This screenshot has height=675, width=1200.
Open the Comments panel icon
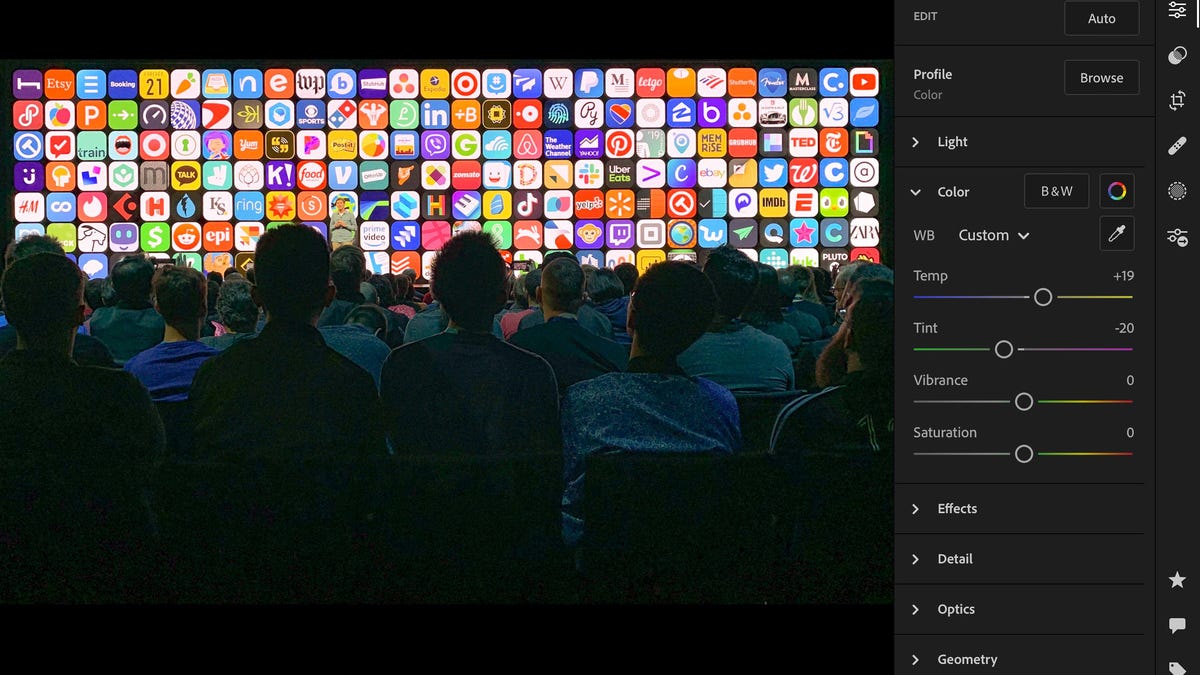[x=1177, y=625]
